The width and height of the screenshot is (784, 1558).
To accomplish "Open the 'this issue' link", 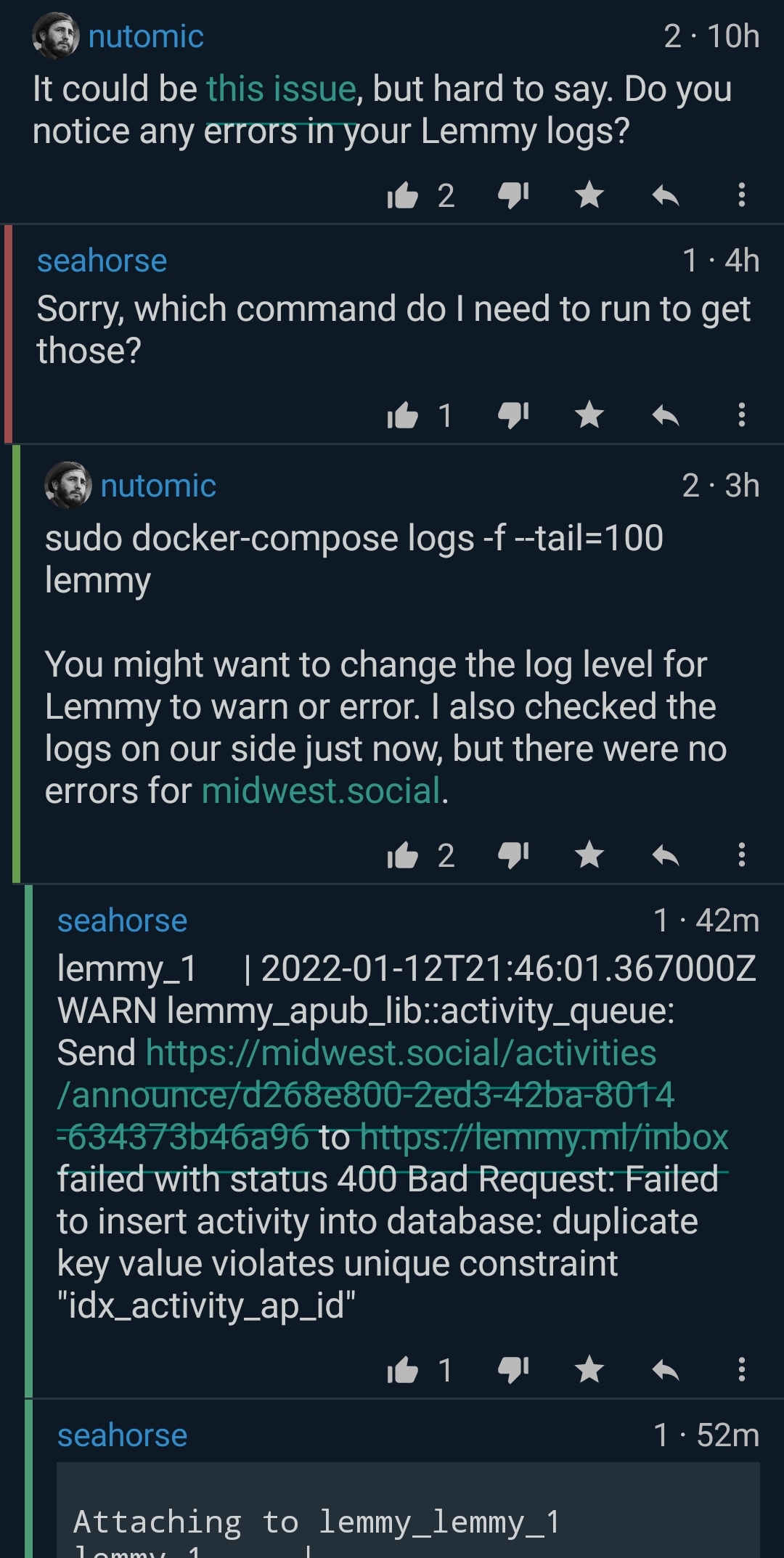I will pos(281,89).
